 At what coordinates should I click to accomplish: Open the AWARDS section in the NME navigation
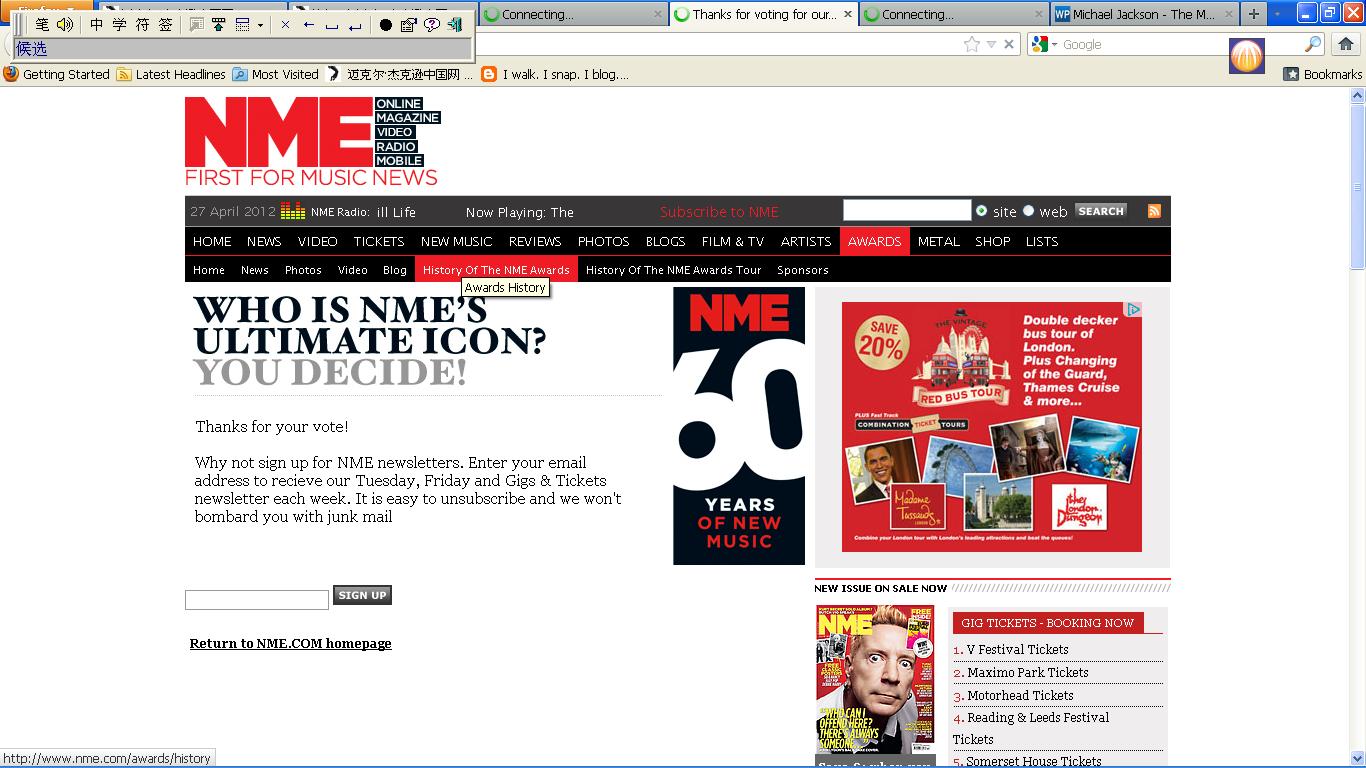point(874,241)
